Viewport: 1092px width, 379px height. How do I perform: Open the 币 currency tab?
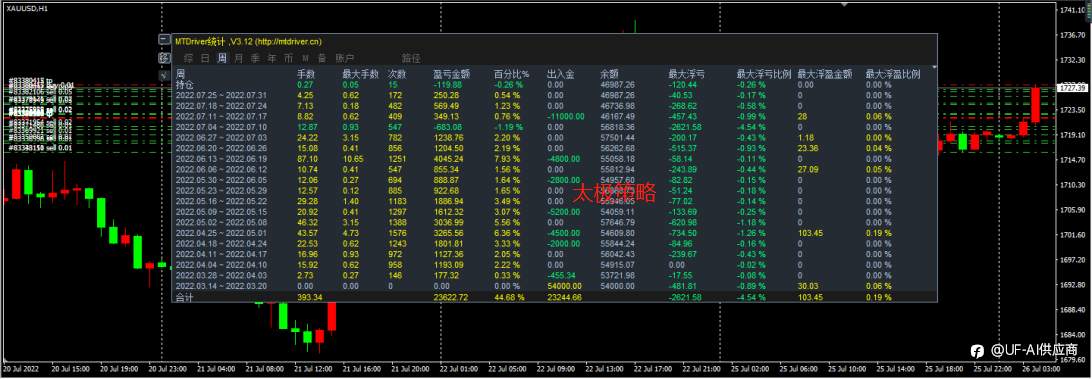point(288,58)
